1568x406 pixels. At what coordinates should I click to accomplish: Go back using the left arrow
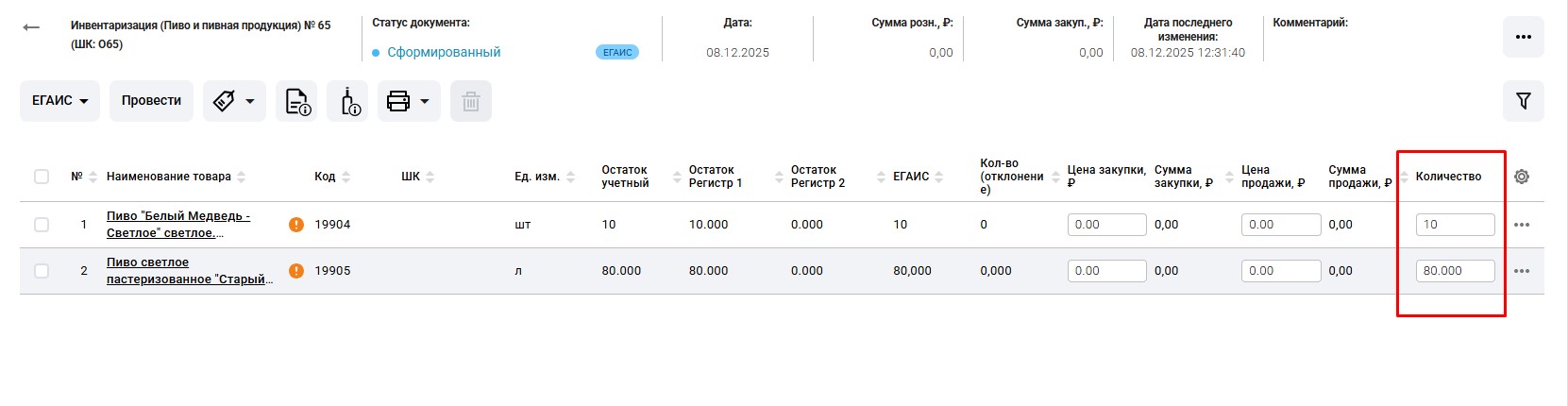click(x=31, y=27)
